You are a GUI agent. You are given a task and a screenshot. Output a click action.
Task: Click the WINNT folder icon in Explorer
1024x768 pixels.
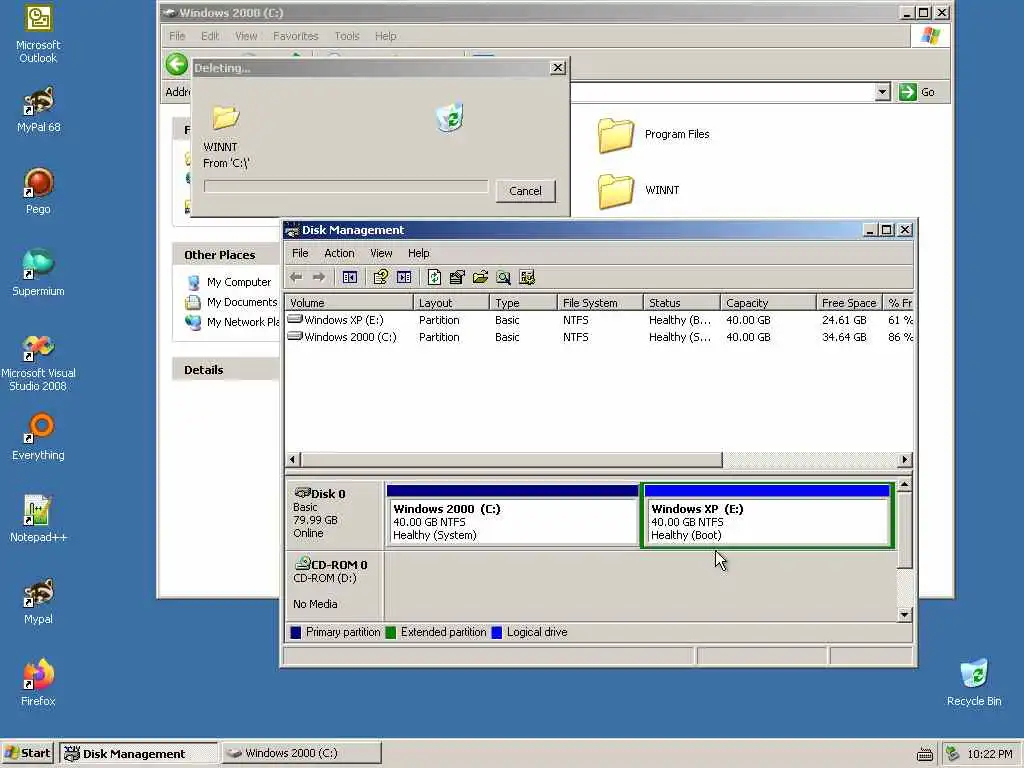pos(616,191)
